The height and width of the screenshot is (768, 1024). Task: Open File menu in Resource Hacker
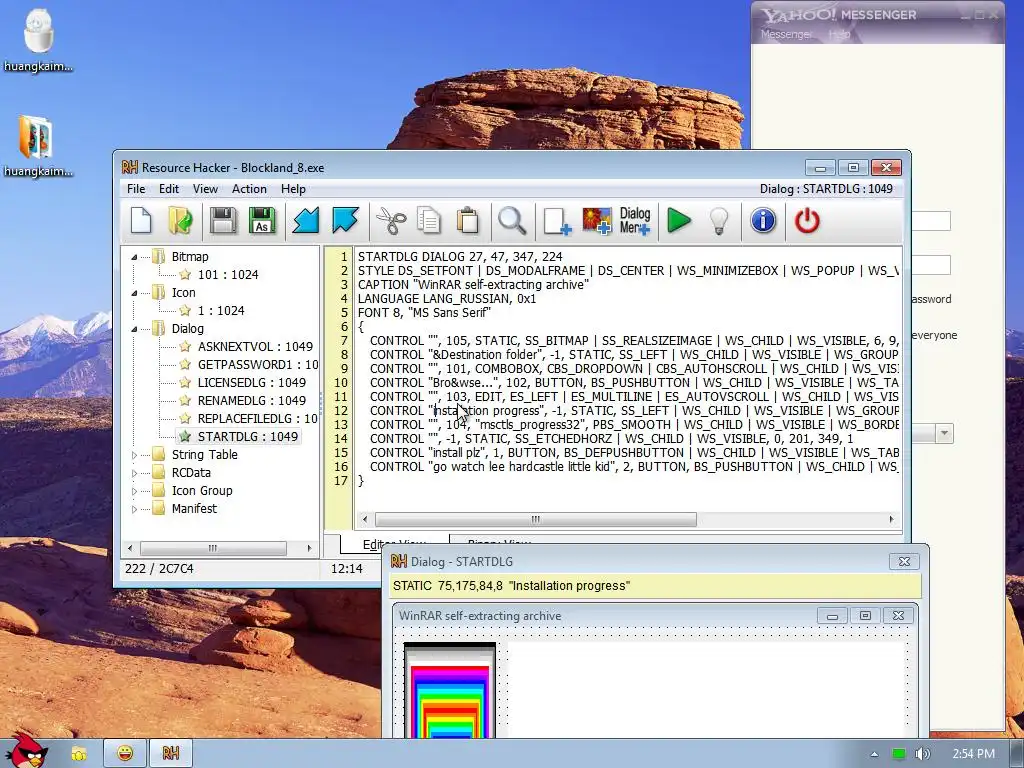click(136, 189)
